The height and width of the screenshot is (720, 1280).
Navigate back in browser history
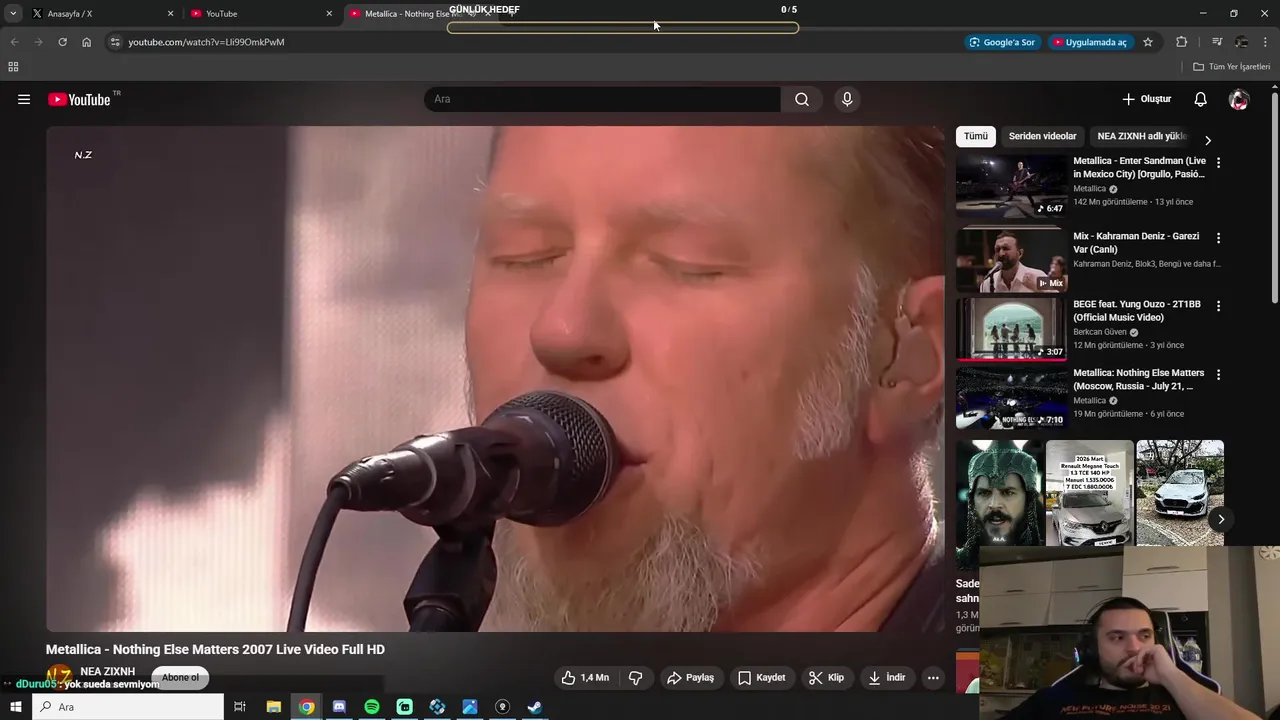click(x=14, y=42)
